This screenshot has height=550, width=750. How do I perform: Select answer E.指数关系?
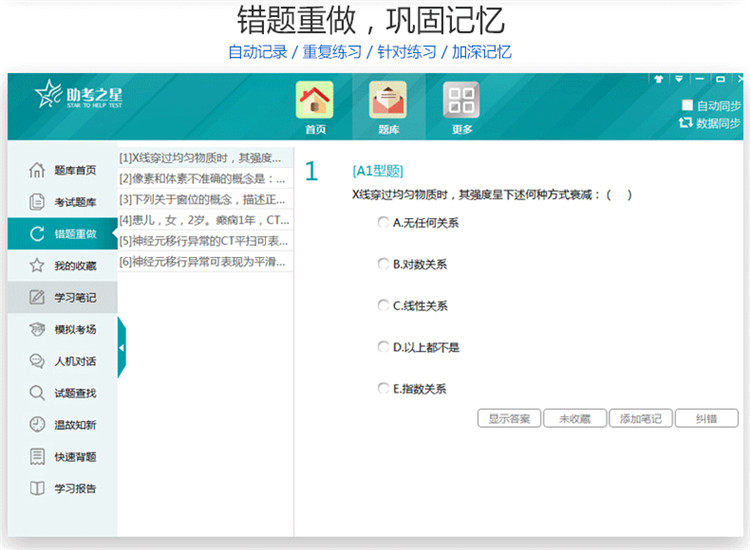[383, 388]
